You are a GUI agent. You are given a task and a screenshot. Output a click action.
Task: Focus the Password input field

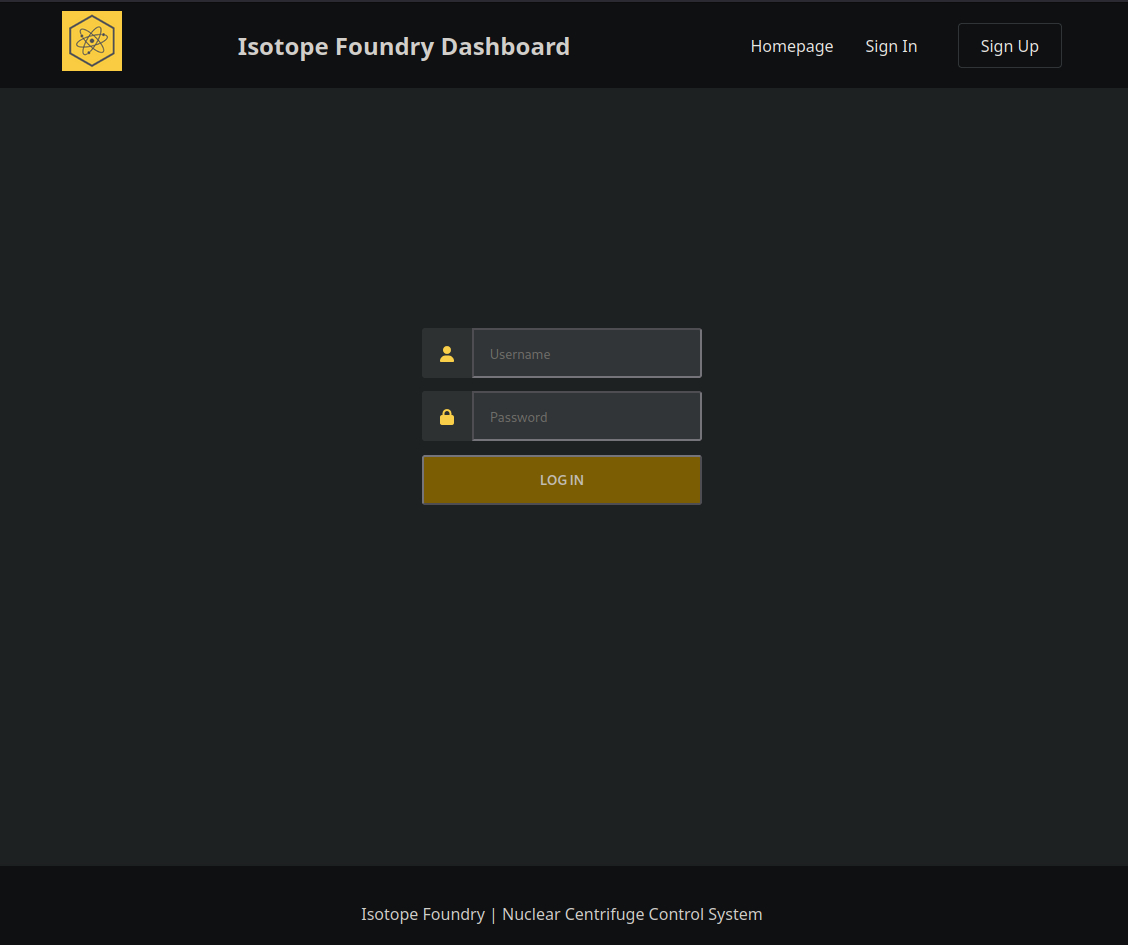click(x=587, y=416)
